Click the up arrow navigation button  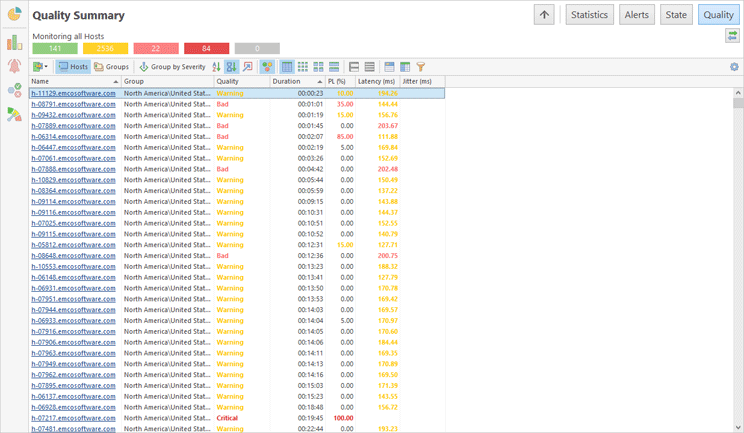point(544,15)
